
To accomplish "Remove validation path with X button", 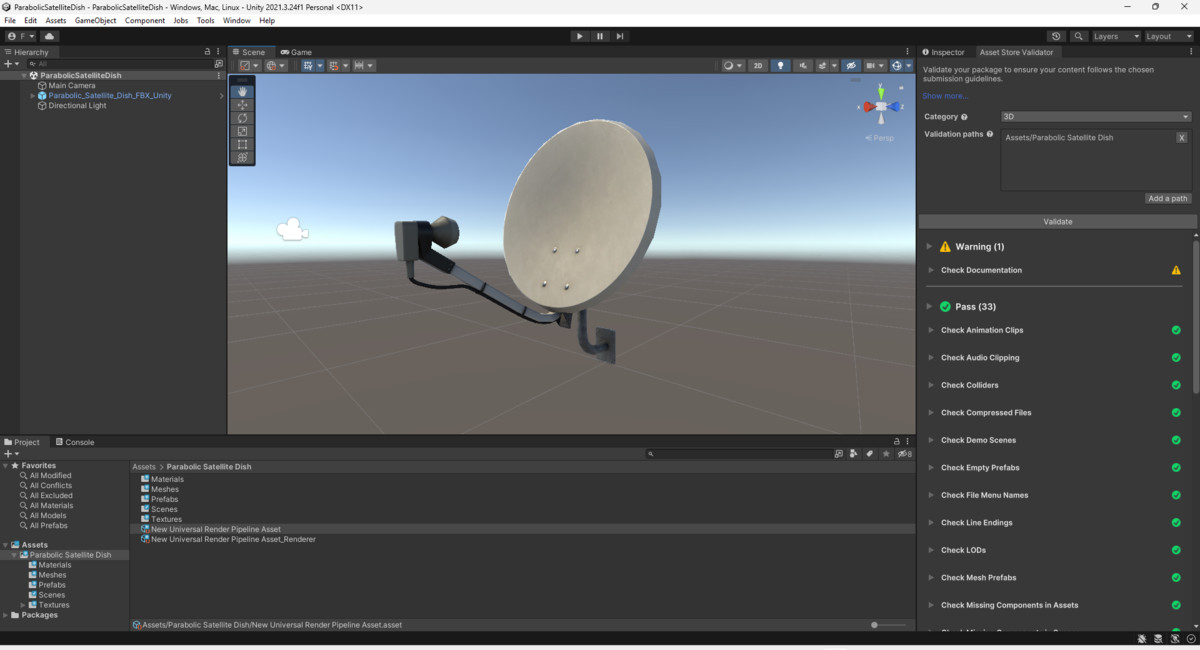I will tap(1181, 138).
